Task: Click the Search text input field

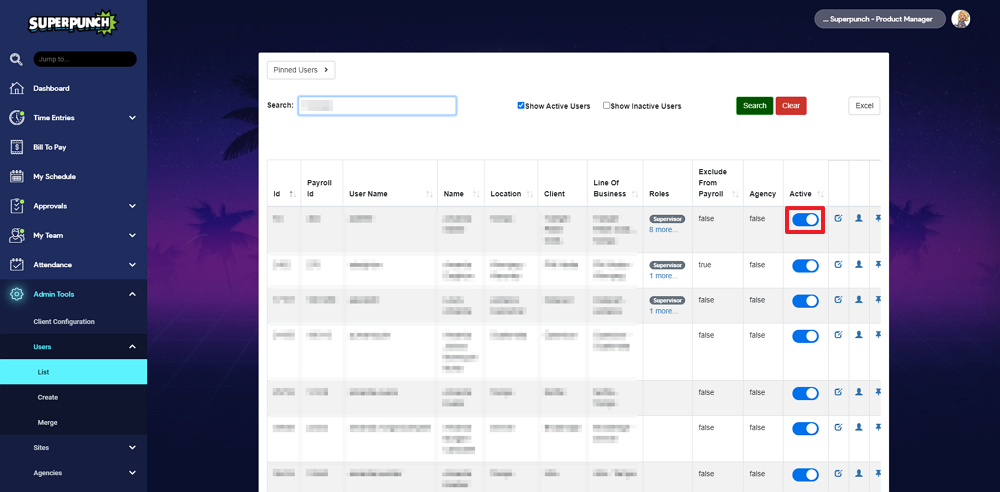Action: click(x=377, y=105)
